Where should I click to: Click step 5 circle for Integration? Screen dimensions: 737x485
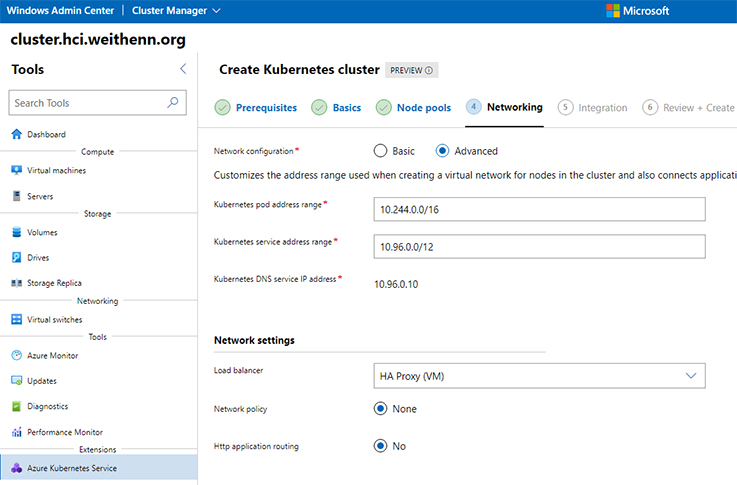tap(565, 108)
